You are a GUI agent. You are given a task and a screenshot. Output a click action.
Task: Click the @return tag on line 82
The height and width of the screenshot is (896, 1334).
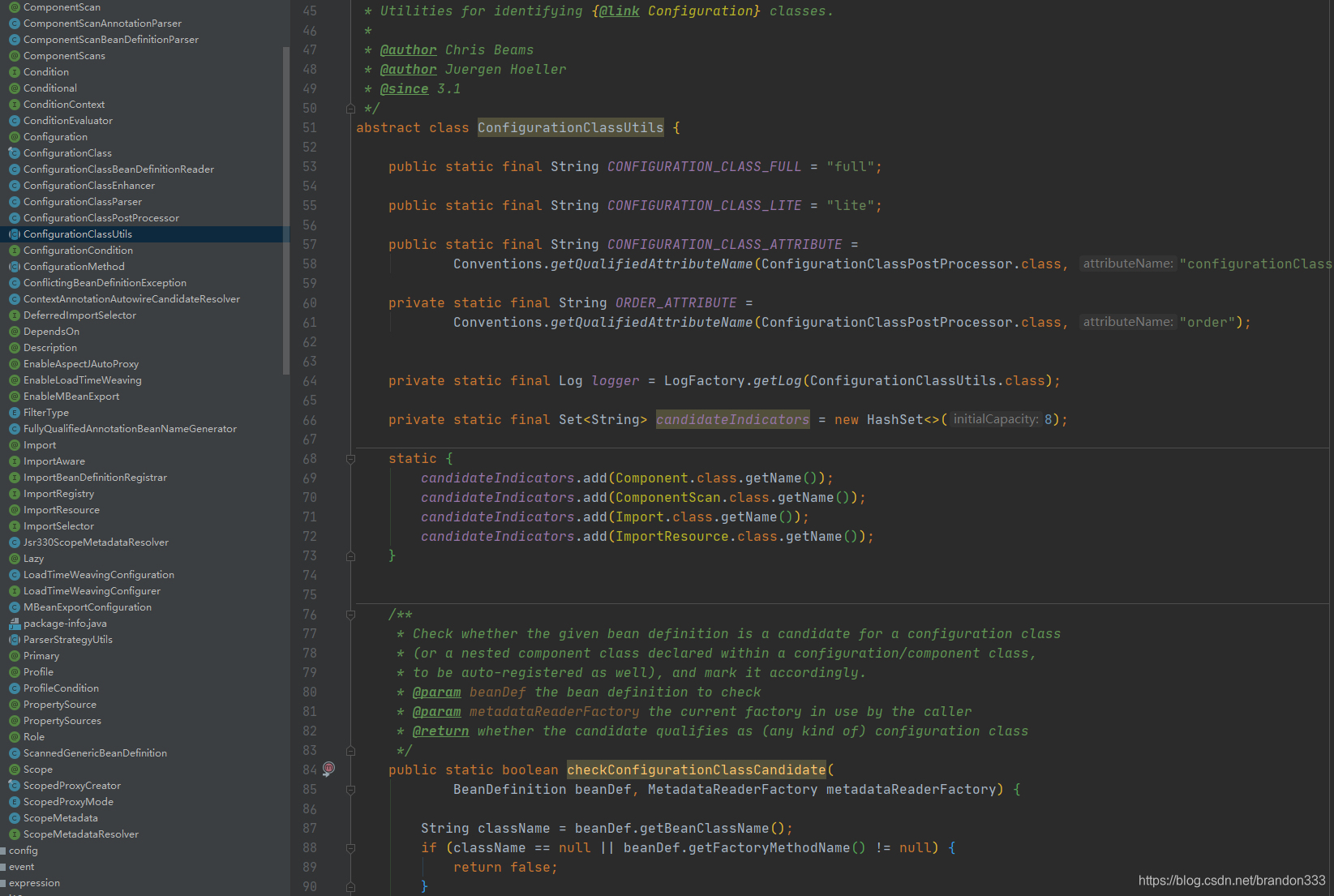440,731
